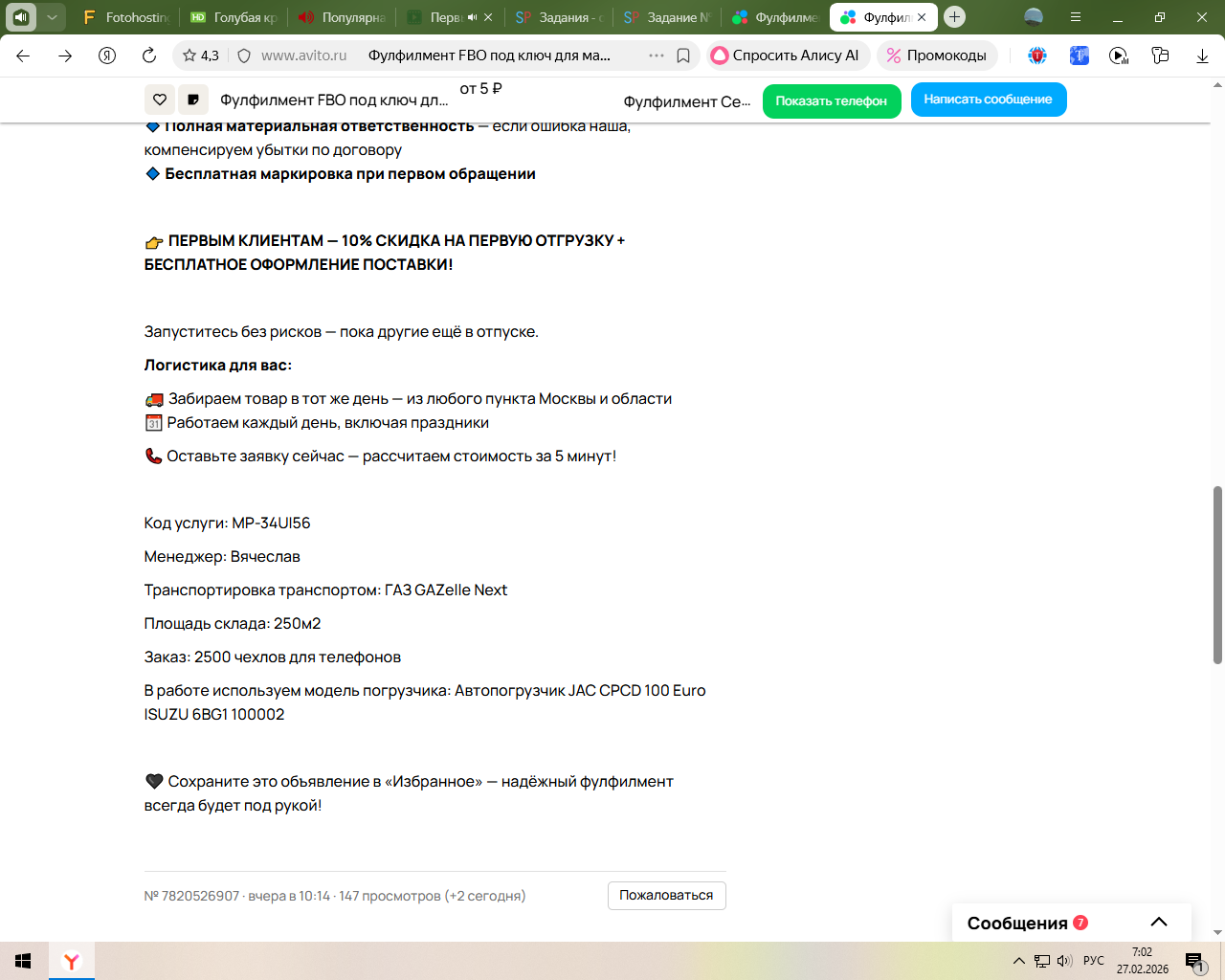Open Yandex home via the Я icon
Viewport: 1225px width, 980px height.
(x=107, y=56)
